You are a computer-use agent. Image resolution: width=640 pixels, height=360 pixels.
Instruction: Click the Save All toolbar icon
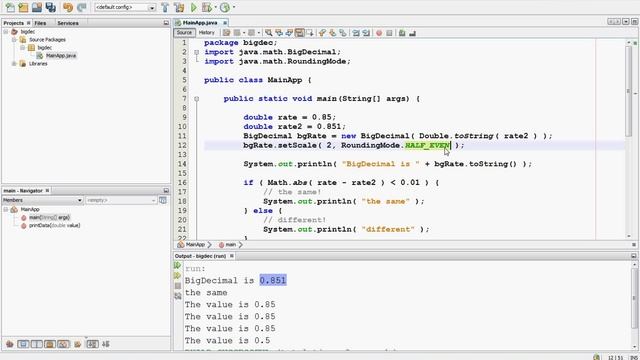pos(51,7)
